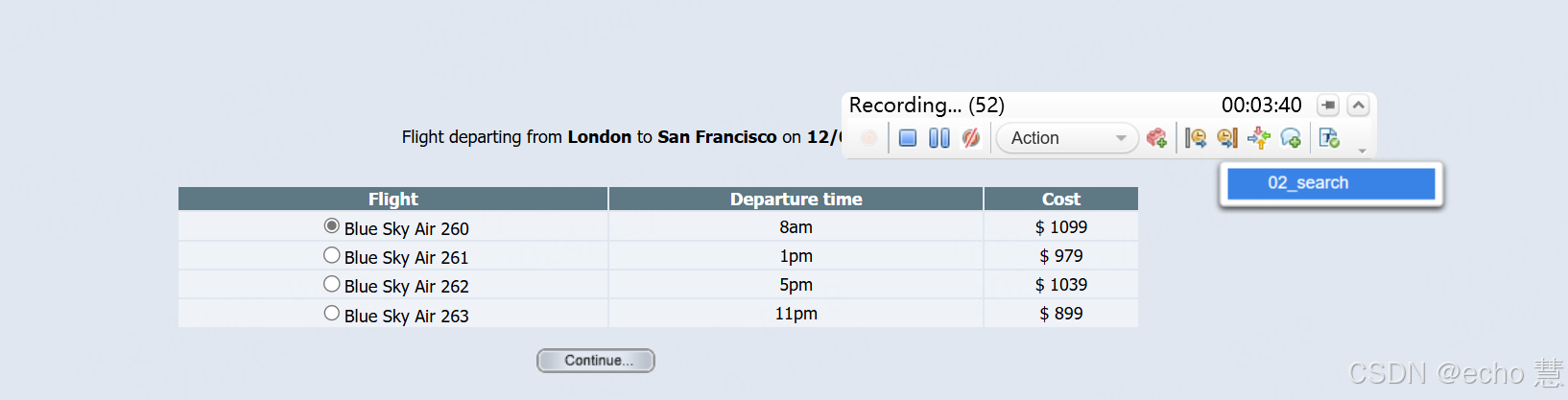Pause the recording
This screenshot has width=1568, height=400.
(x=939, y=138)
